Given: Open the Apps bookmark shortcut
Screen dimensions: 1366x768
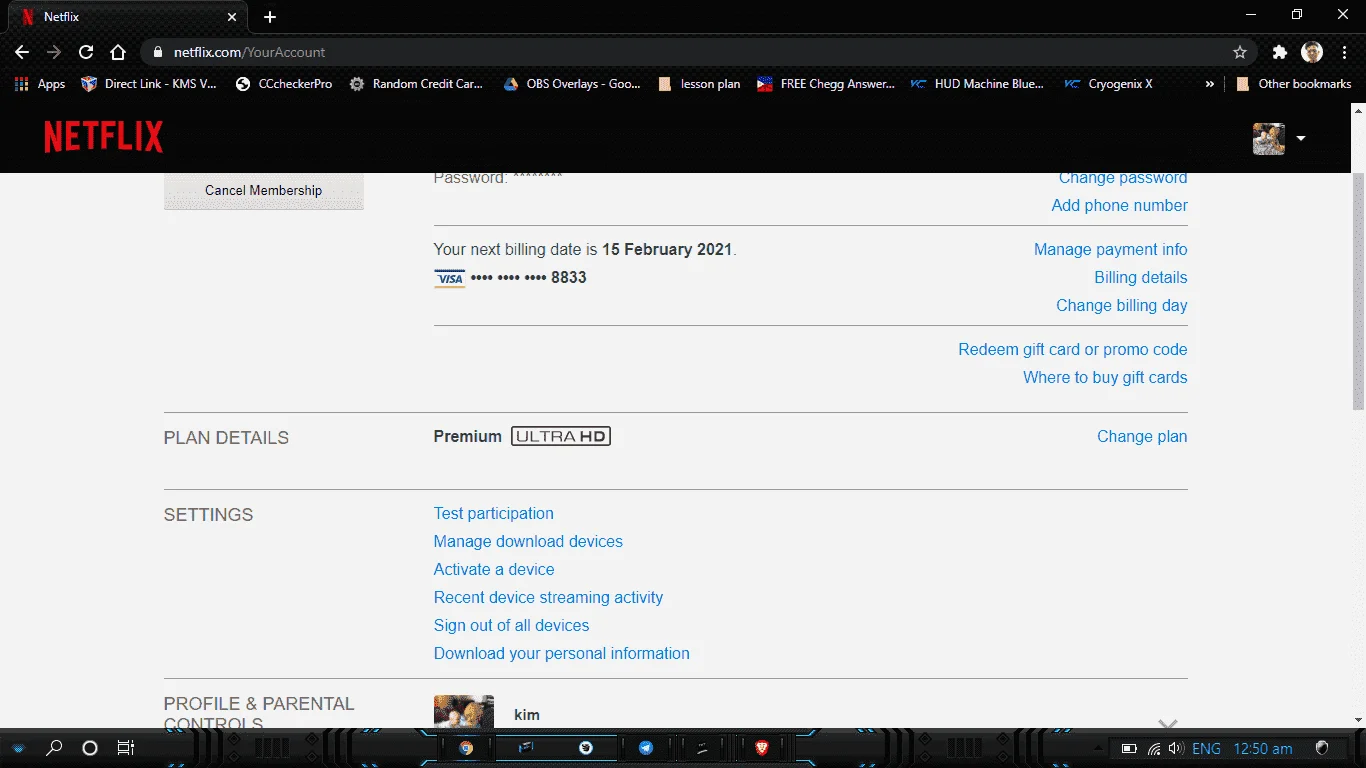Looking at the screenshot, I should click(40, 84).
